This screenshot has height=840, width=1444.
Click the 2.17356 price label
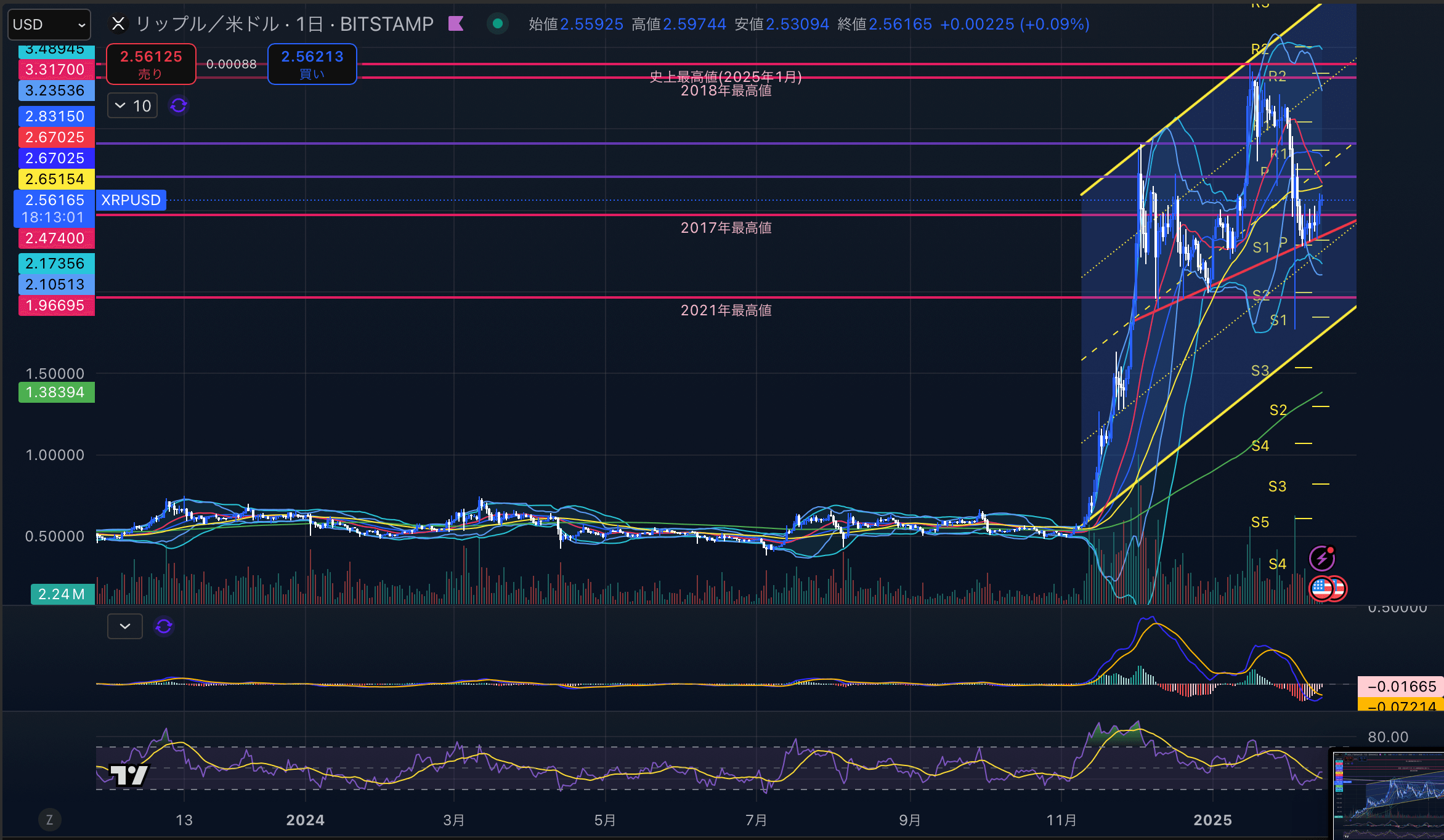pyautogui.click(x=57, y=264)
